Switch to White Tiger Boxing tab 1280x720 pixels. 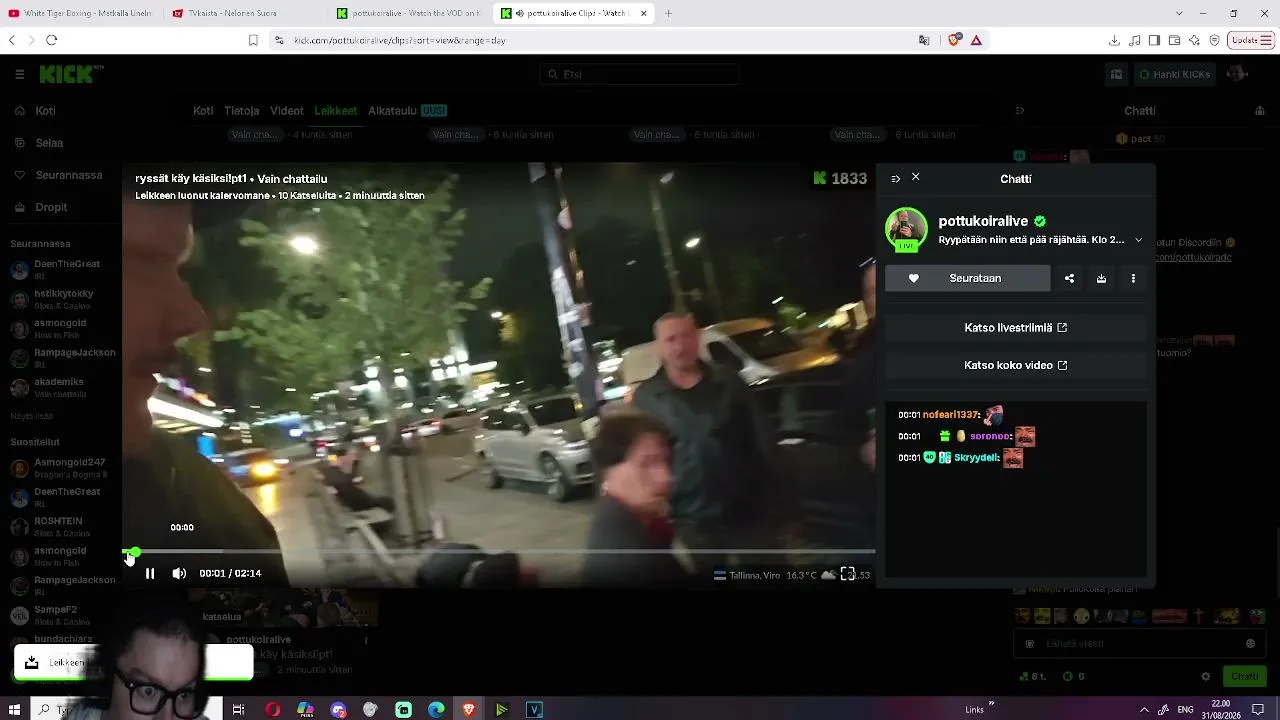click(80, 13)
